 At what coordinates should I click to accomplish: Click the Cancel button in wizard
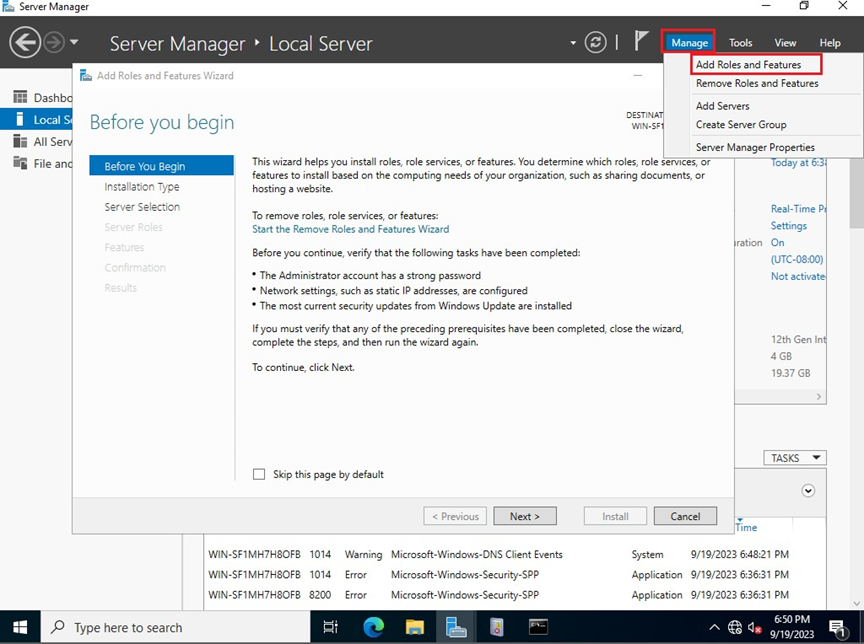685,516
